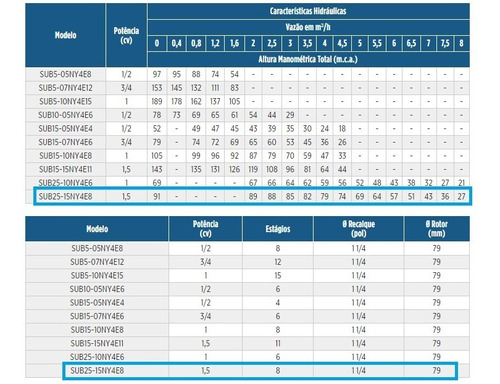Click the Altura Manométrica Total header

click(x=308, y=59)
